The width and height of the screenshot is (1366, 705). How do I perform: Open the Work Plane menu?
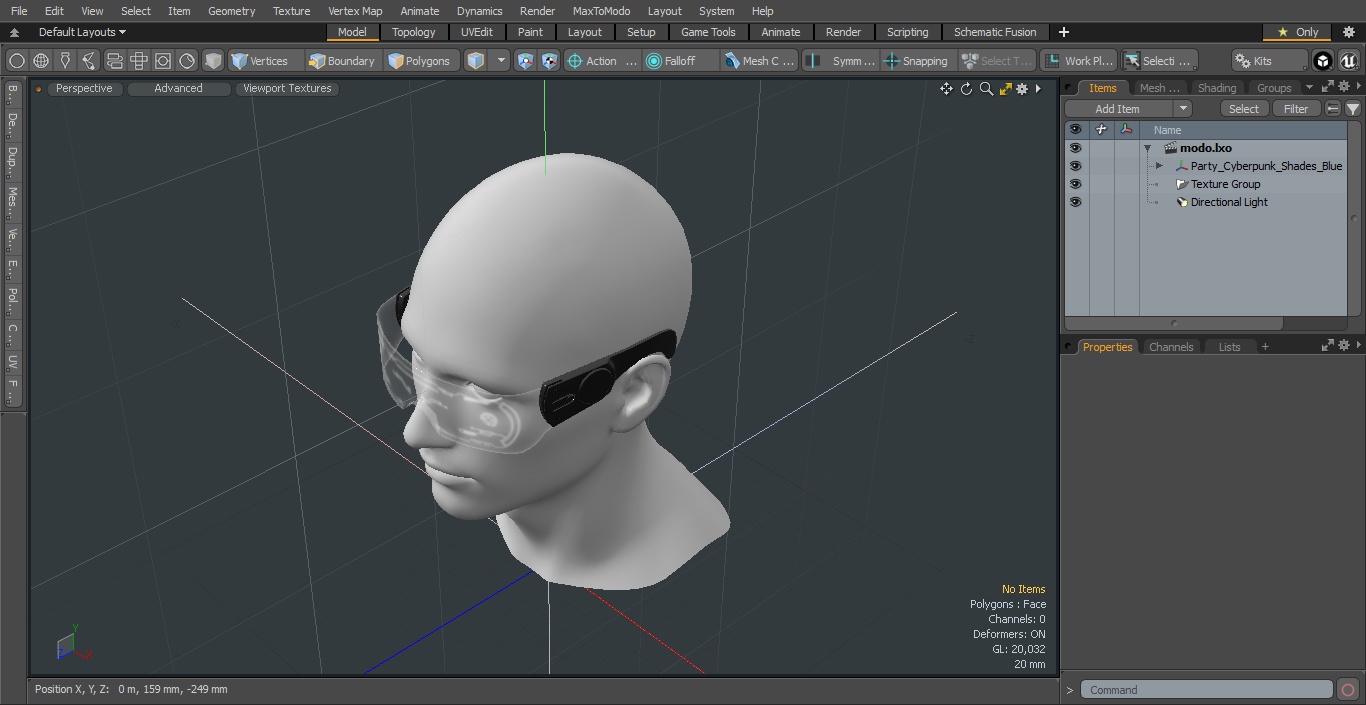(x=1078, y=61)
